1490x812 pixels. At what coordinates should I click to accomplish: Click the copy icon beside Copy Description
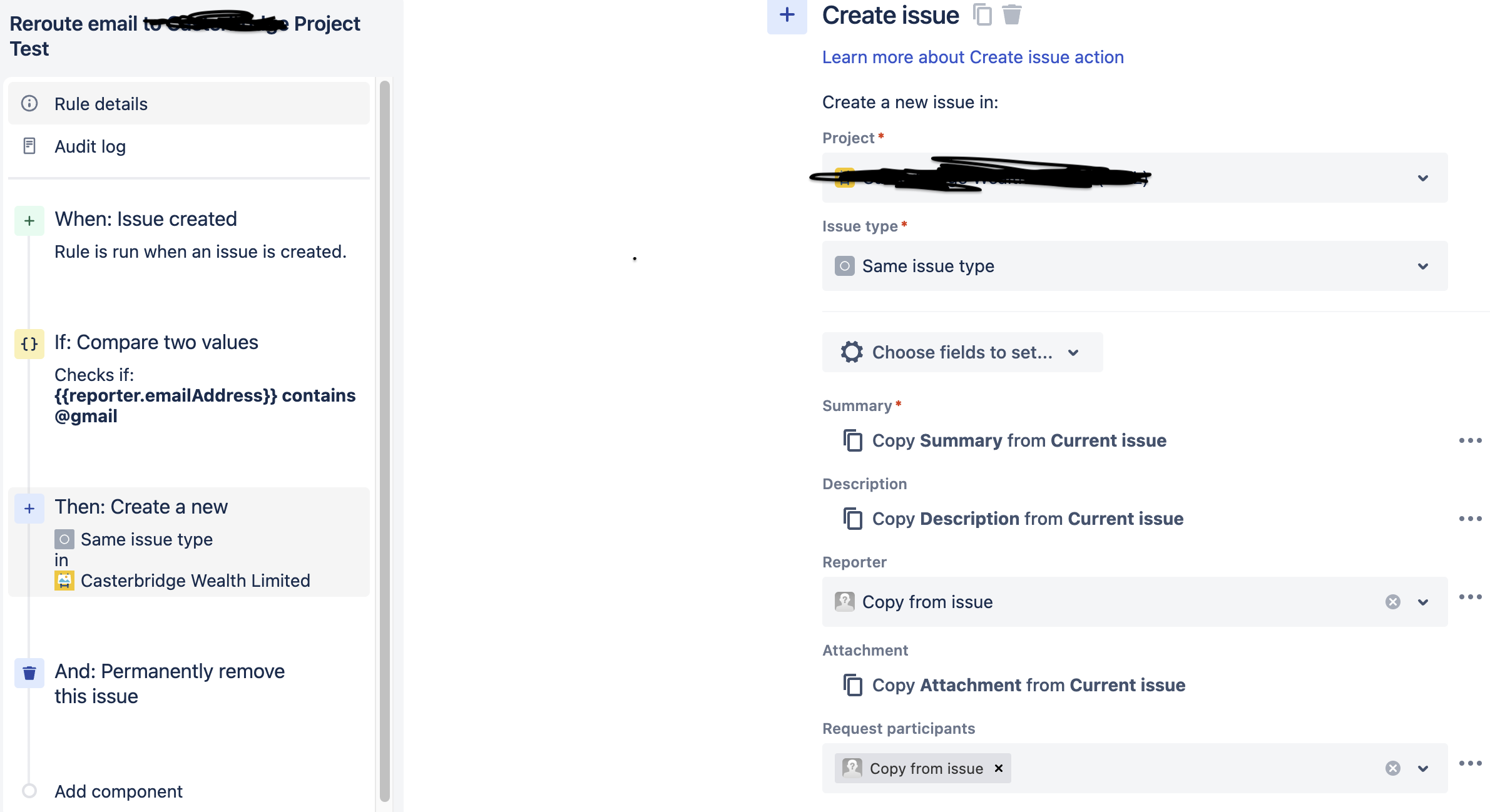tap(853, 518)
